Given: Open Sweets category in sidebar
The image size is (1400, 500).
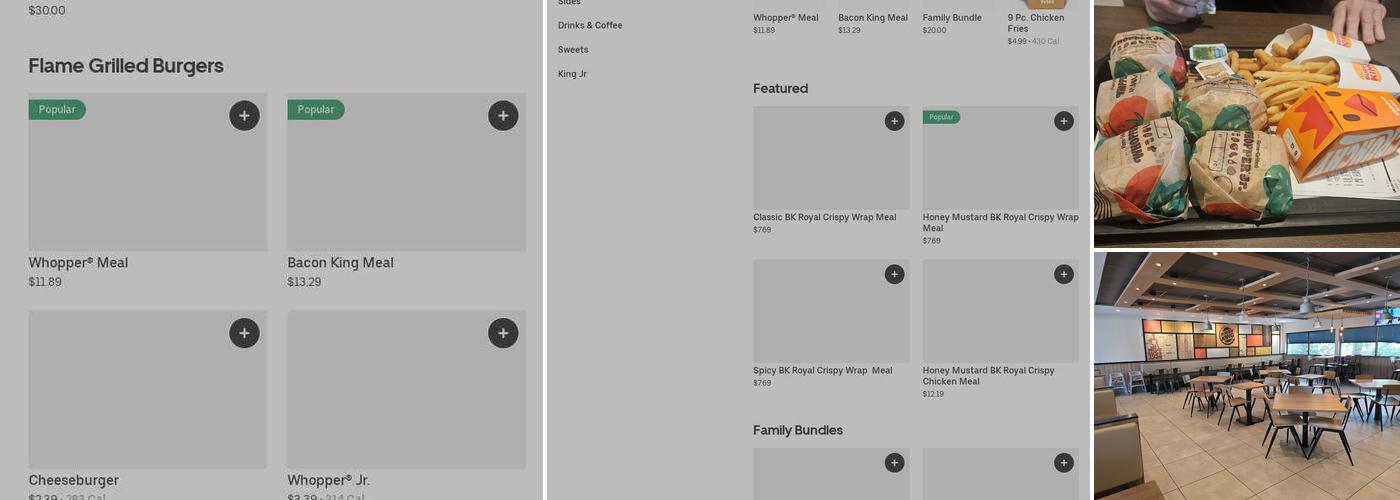Looking at the screenshot, I should (x=573, y=50).
